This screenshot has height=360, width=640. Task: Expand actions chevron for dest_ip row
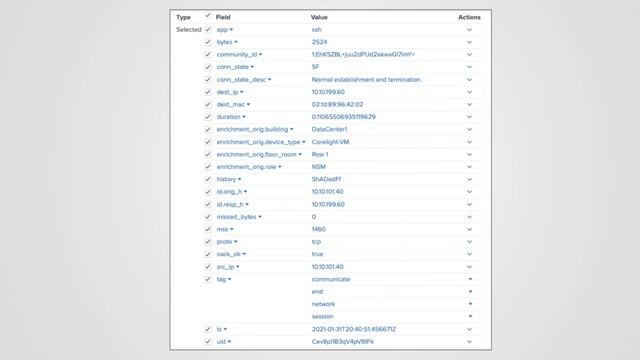pos(469,92)
